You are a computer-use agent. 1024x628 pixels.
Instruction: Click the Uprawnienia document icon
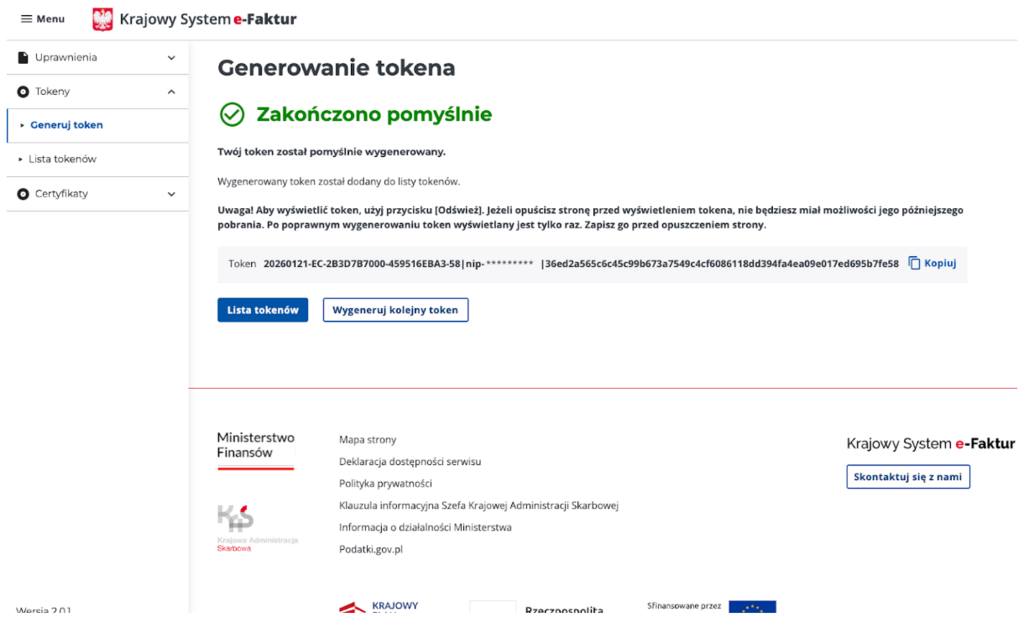(x=23, y=58)
